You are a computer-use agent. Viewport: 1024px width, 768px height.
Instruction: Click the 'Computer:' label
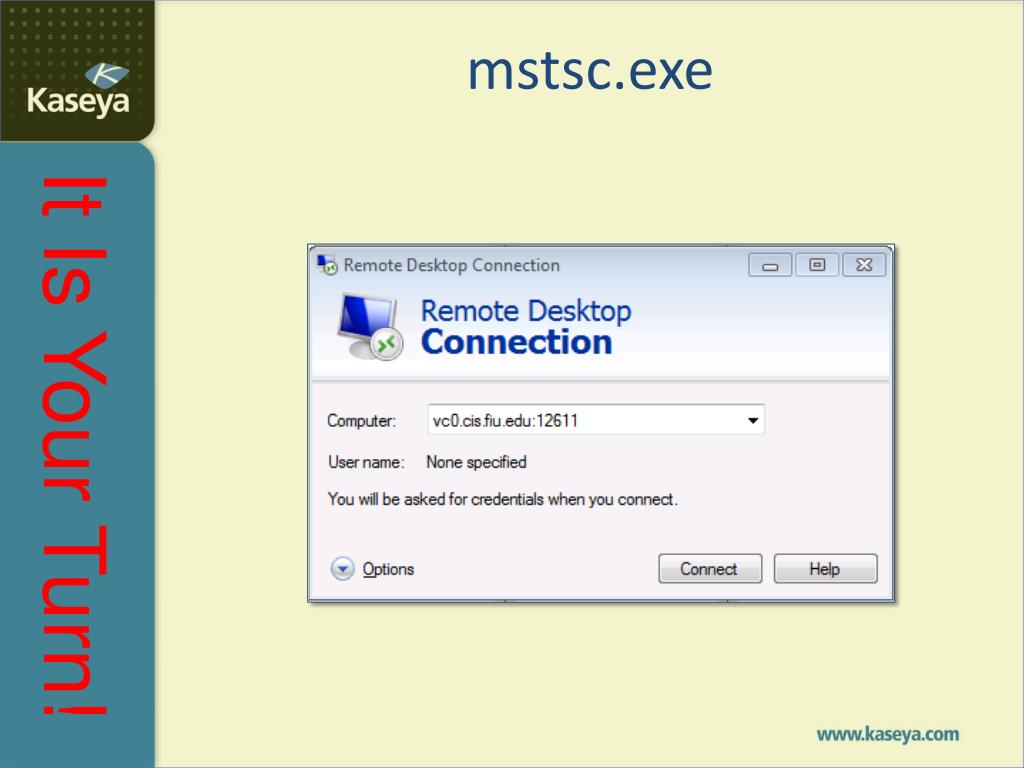(x=362, y=421)
